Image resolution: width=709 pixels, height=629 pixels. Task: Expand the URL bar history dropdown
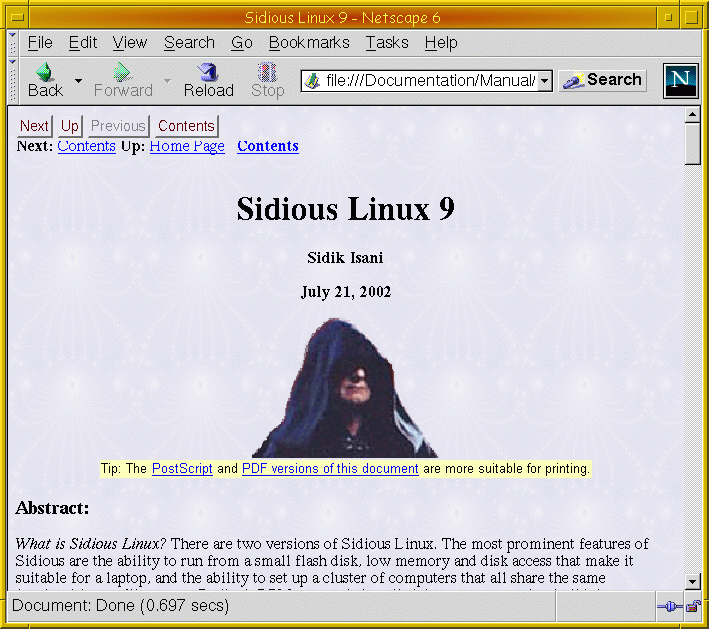(x=545, y=81)
